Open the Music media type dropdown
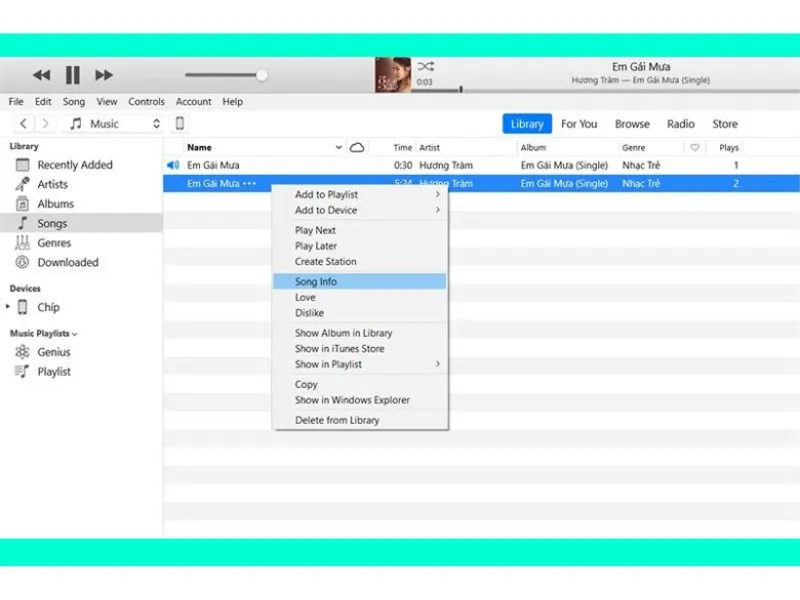The height and width of the screenshot is (600, 800). point(114,123)
